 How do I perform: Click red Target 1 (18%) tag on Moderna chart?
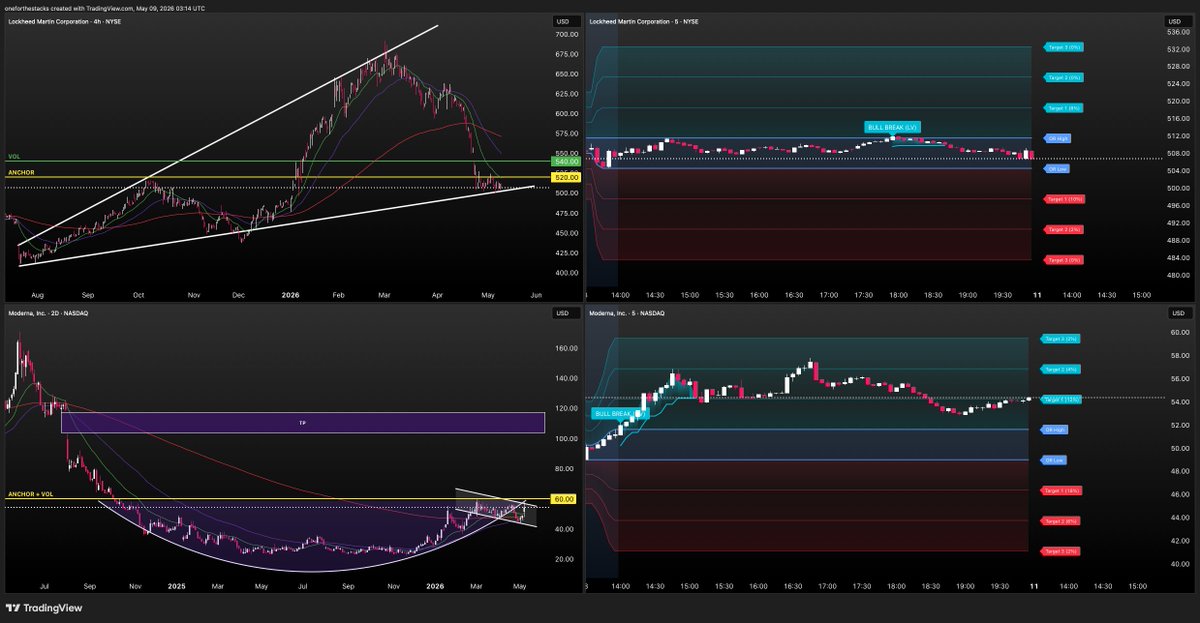(1063, 491)
